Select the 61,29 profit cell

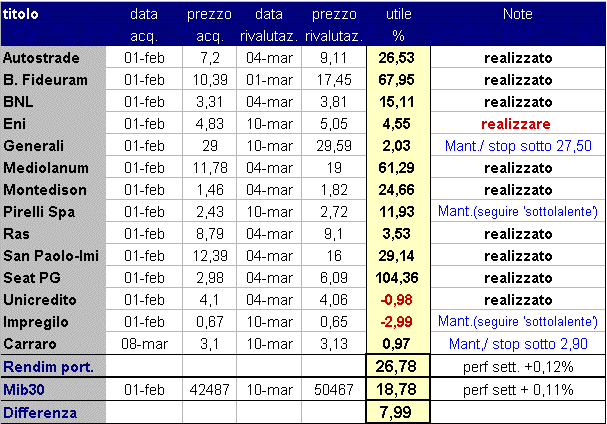pos(396,168)
